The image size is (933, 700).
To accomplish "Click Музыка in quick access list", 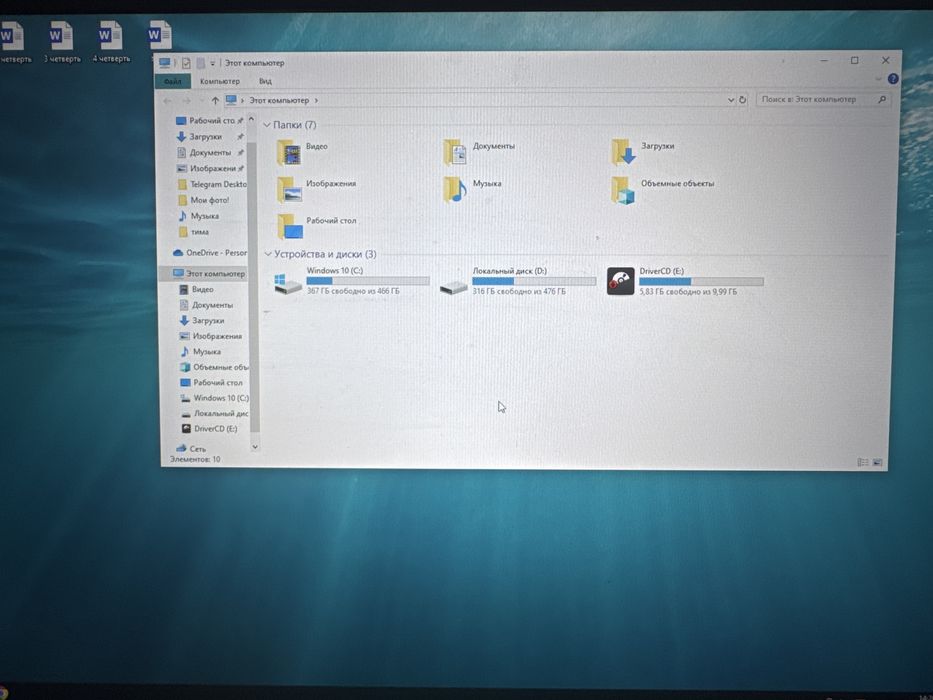I will pos(199,216).
